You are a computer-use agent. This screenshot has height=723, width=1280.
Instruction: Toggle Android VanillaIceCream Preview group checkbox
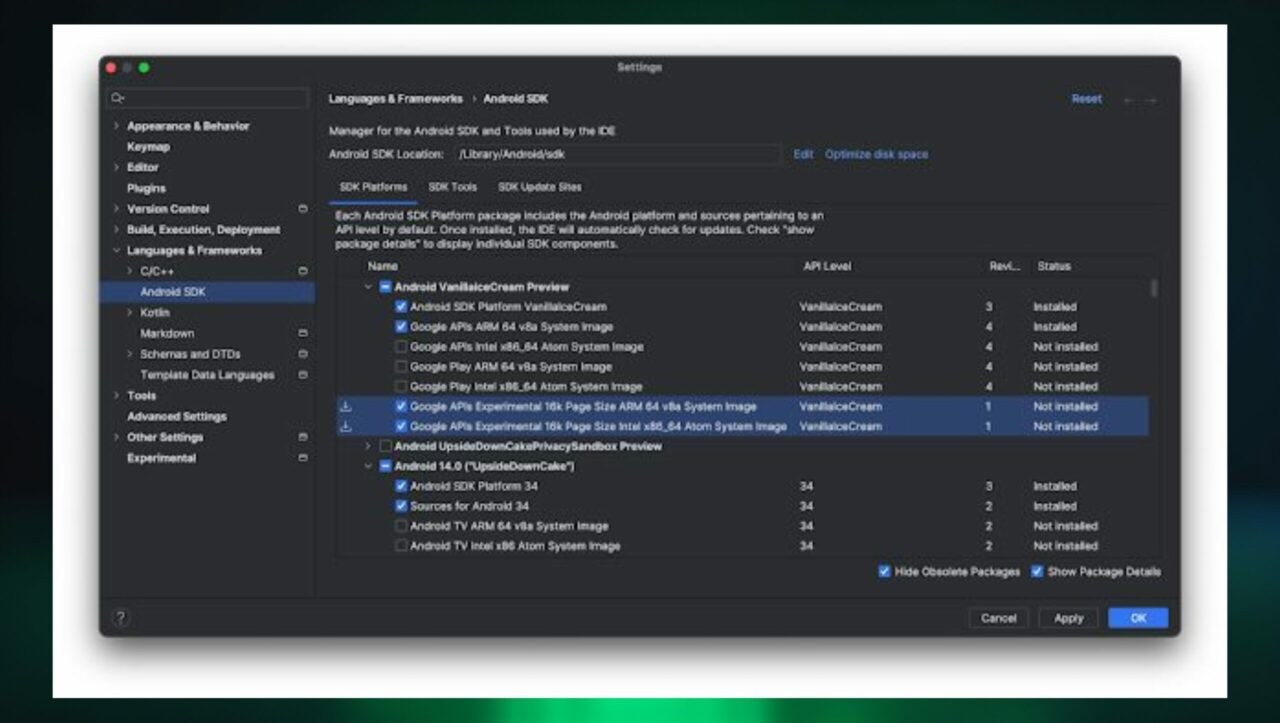(x=385, y=287)
